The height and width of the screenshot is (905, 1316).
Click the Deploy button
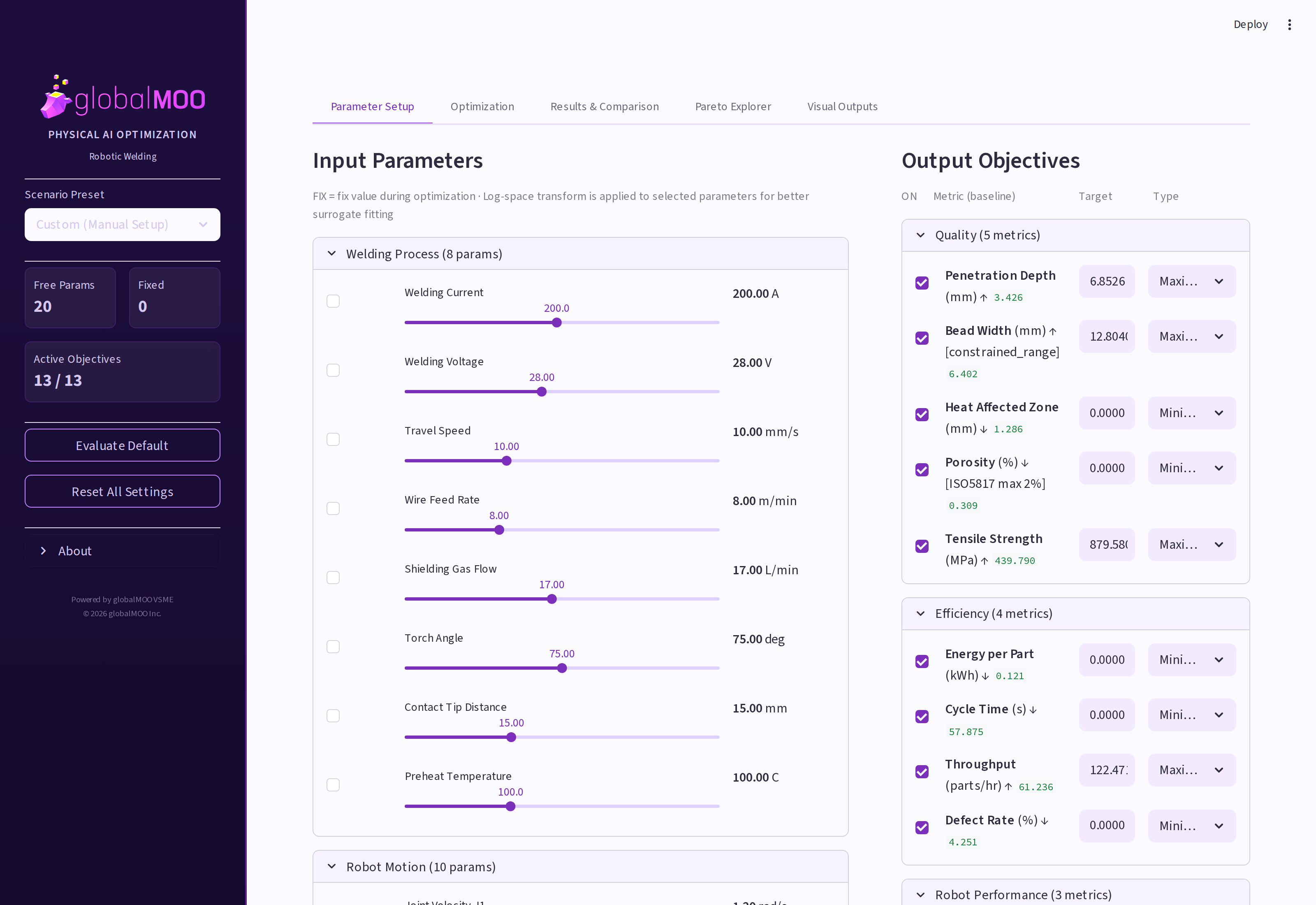[x=1250, y=24]
